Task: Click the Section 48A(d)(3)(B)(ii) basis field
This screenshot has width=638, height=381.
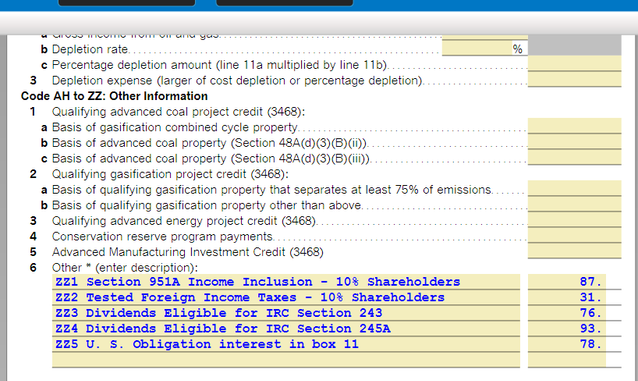Action: [x=575, y=142]
